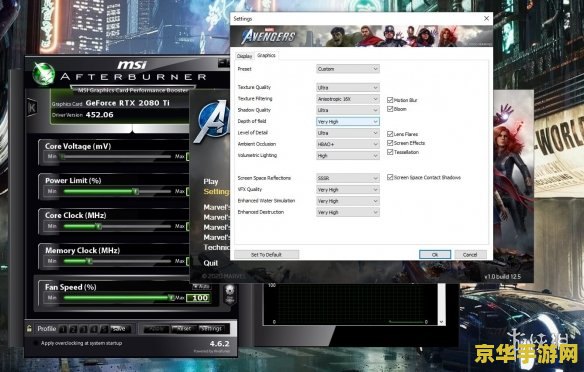Open the Texture Quality dropdown
Screen dimensions: 584x372
pos(348,88)
